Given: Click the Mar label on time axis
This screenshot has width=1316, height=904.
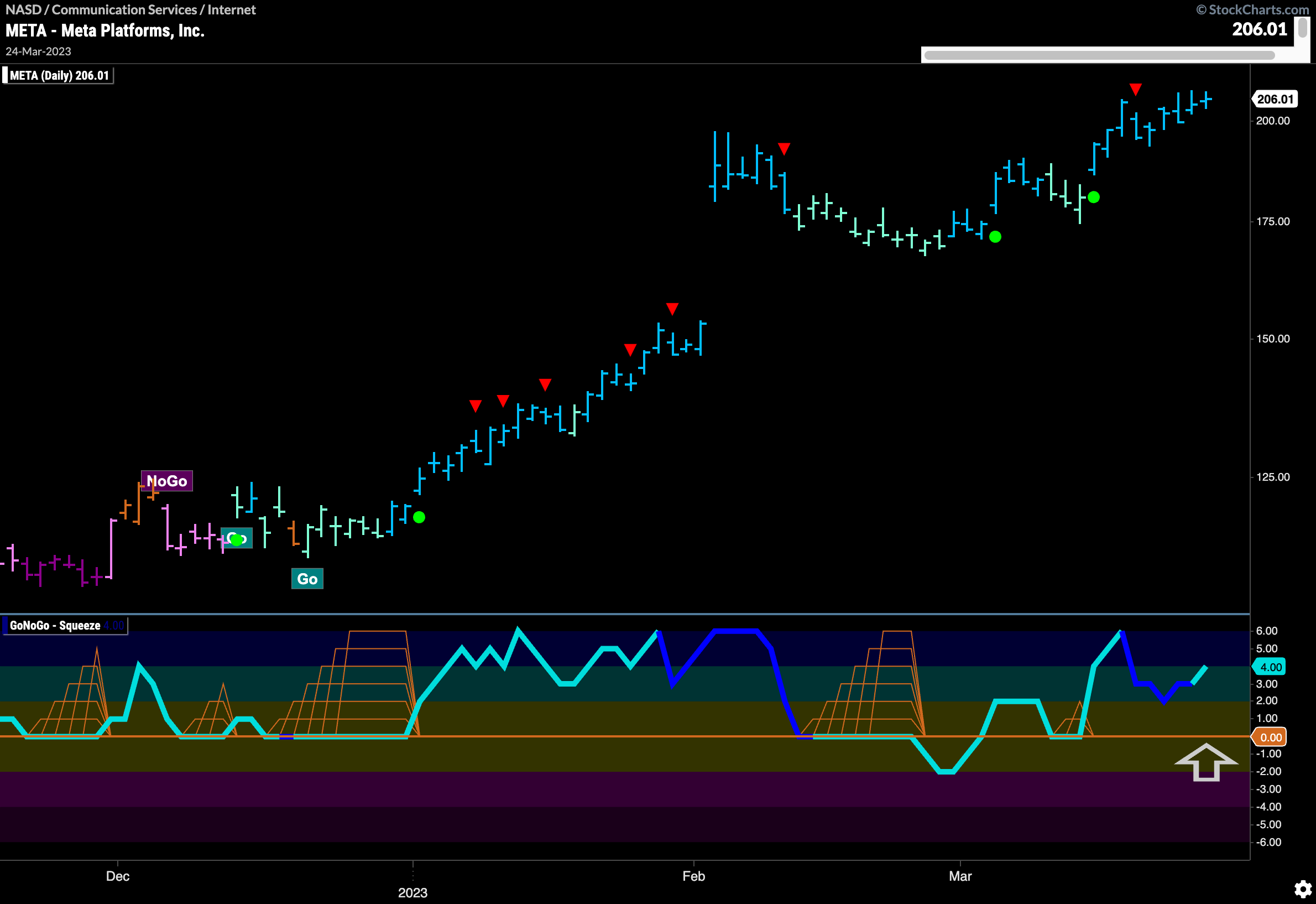Looking at the screenshot, I should click(x=960, y=876).
